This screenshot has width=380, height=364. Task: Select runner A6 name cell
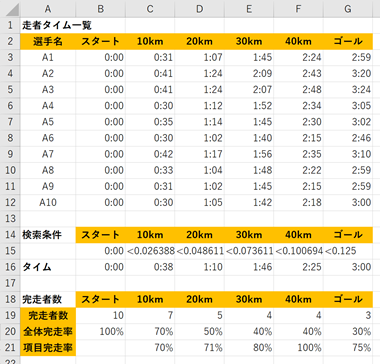(x=48, y=138)
